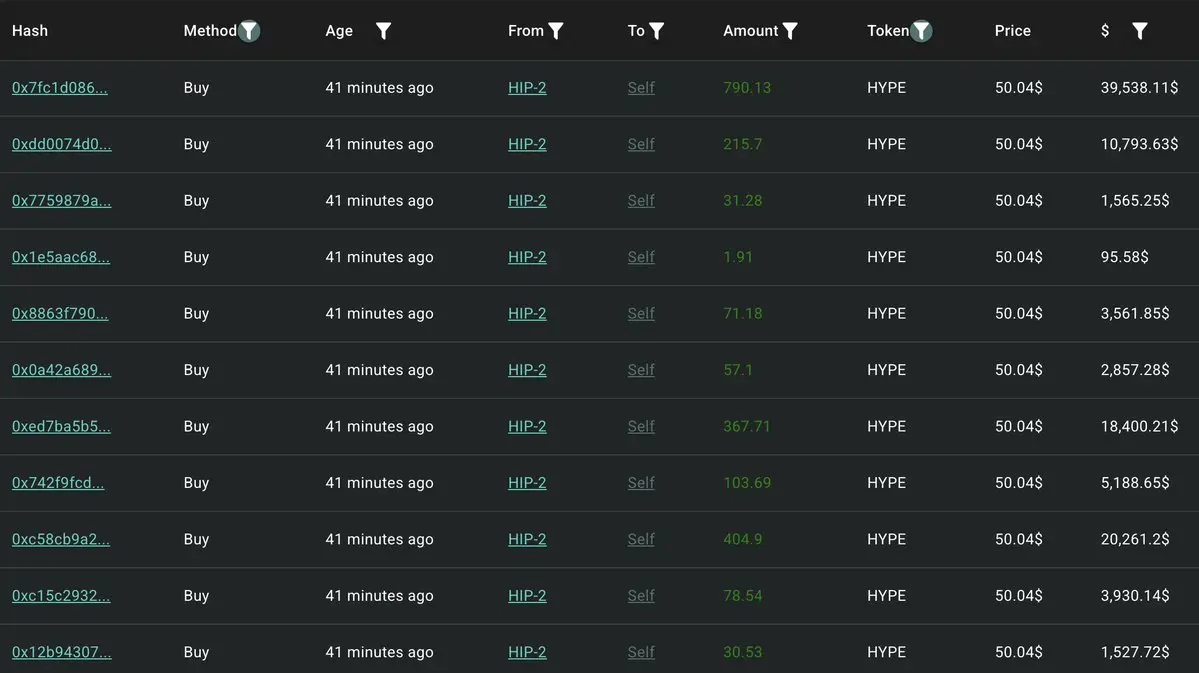Open Self recipient link in 215.7 row

pos(641,144)
